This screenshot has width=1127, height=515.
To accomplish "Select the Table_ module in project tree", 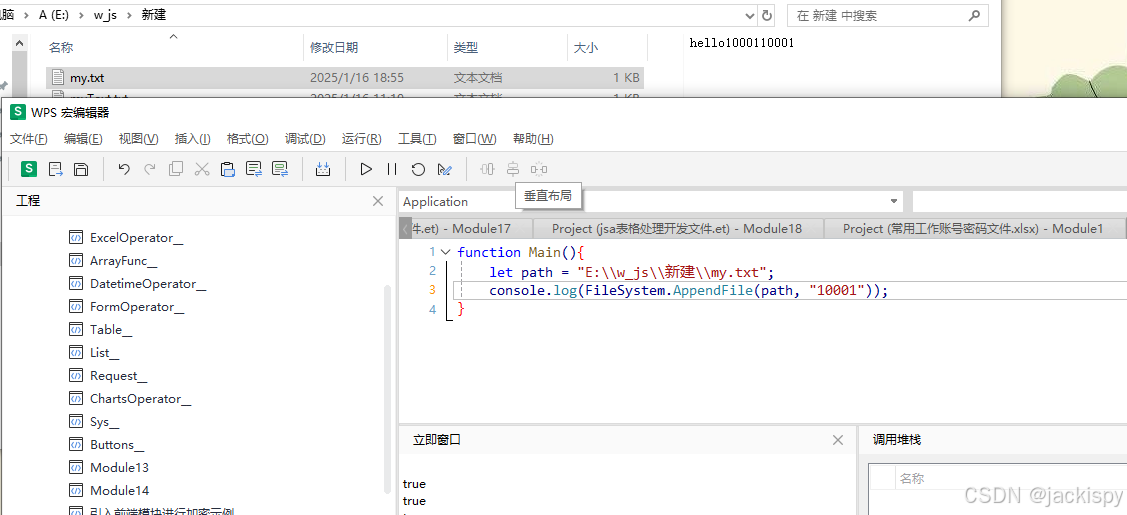I will point(111,330).
